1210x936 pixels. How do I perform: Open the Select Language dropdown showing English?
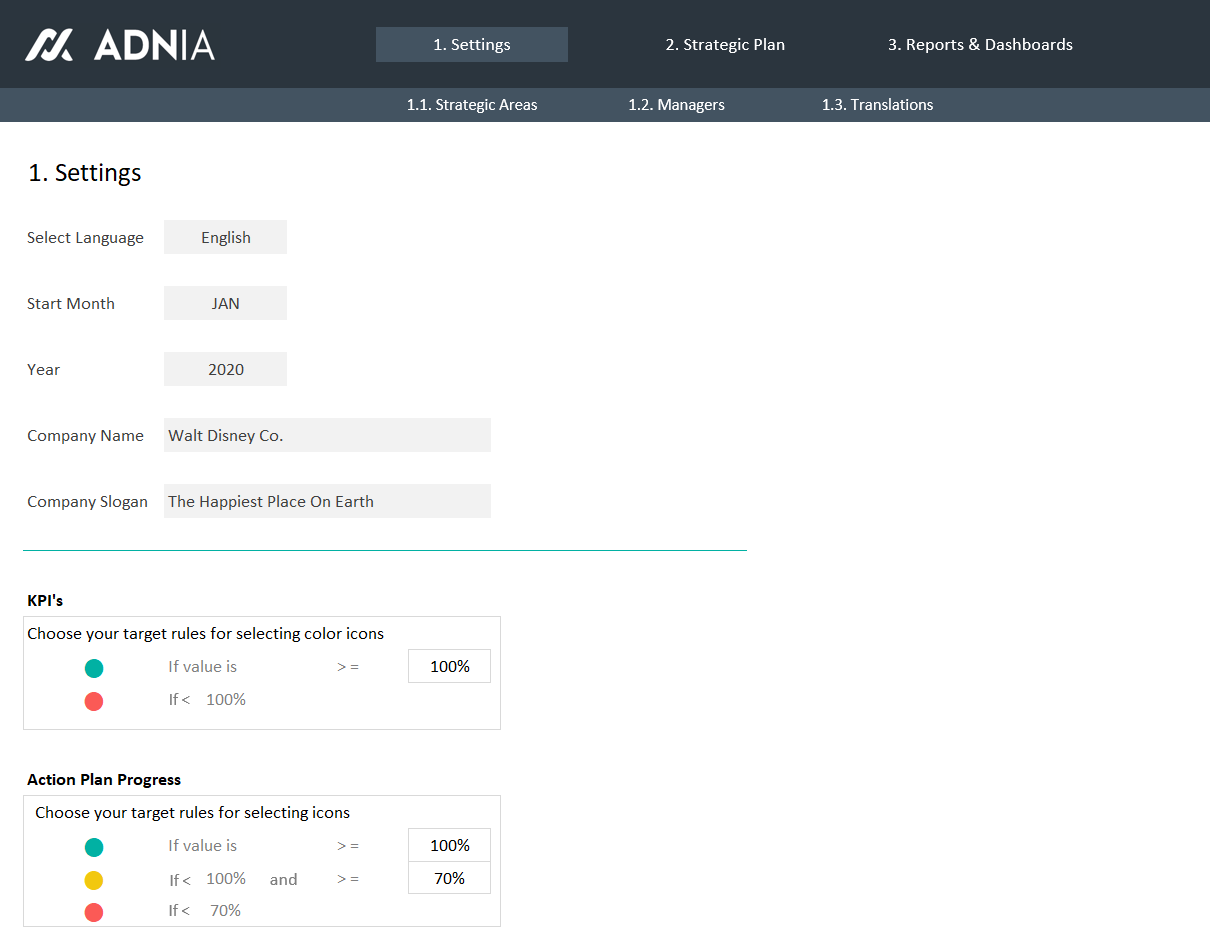pyautogui.click(x=225, y=237)
